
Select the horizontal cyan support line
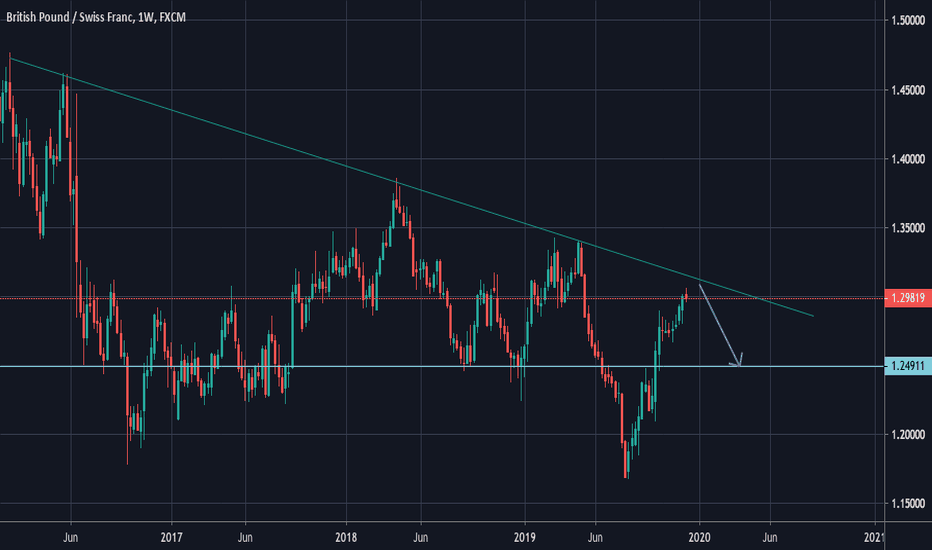click(442, 366)
